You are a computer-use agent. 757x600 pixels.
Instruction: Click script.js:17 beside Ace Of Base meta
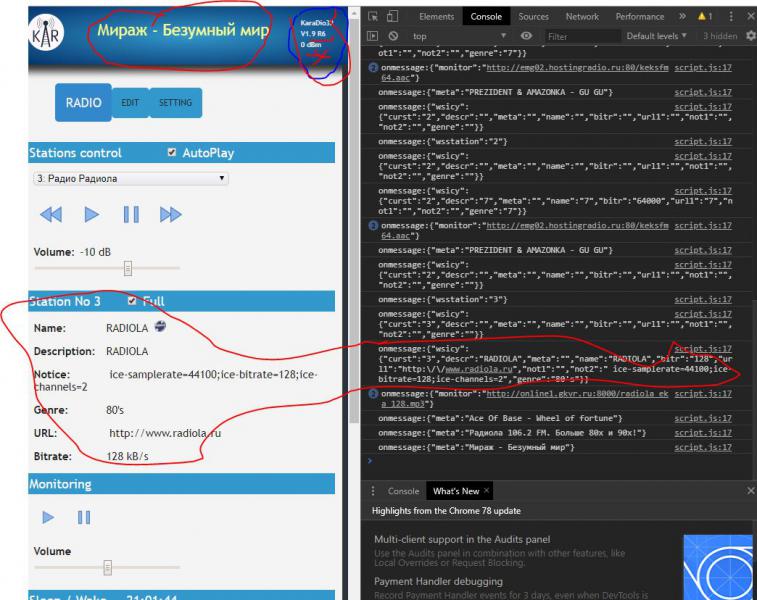coord(703,418)
